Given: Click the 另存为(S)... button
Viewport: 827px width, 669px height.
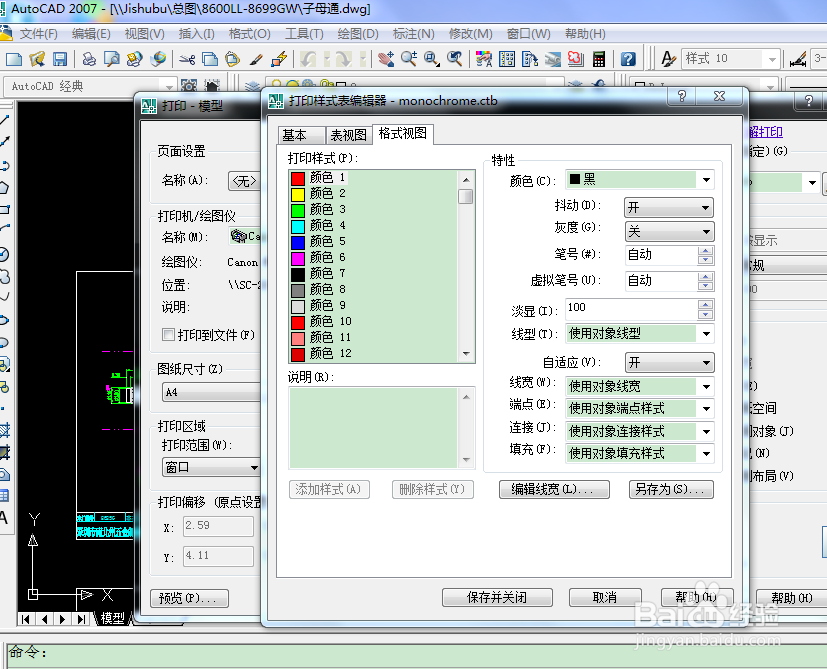Looking at the screenshot, I should click(671, 489).
